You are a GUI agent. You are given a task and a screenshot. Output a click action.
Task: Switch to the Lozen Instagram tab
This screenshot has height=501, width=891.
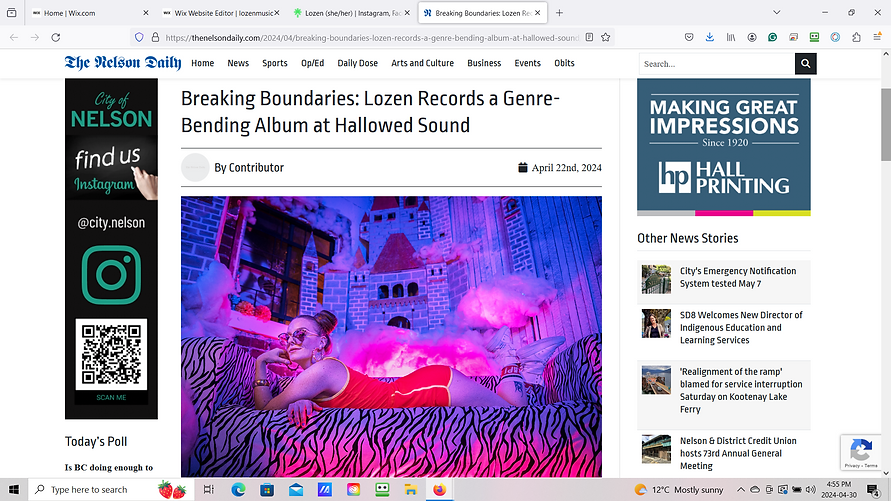click(351, 12)
